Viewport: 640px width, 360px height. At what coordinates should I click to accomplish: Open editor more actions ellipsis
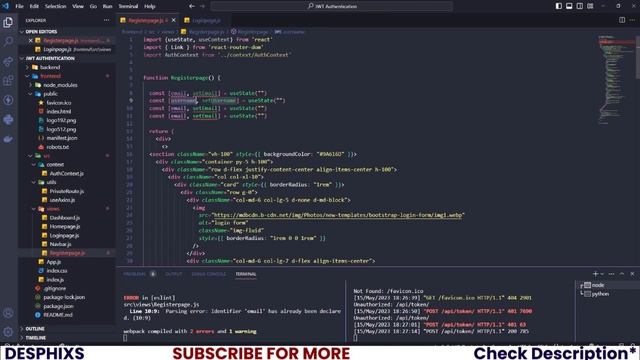coord(632,20)
